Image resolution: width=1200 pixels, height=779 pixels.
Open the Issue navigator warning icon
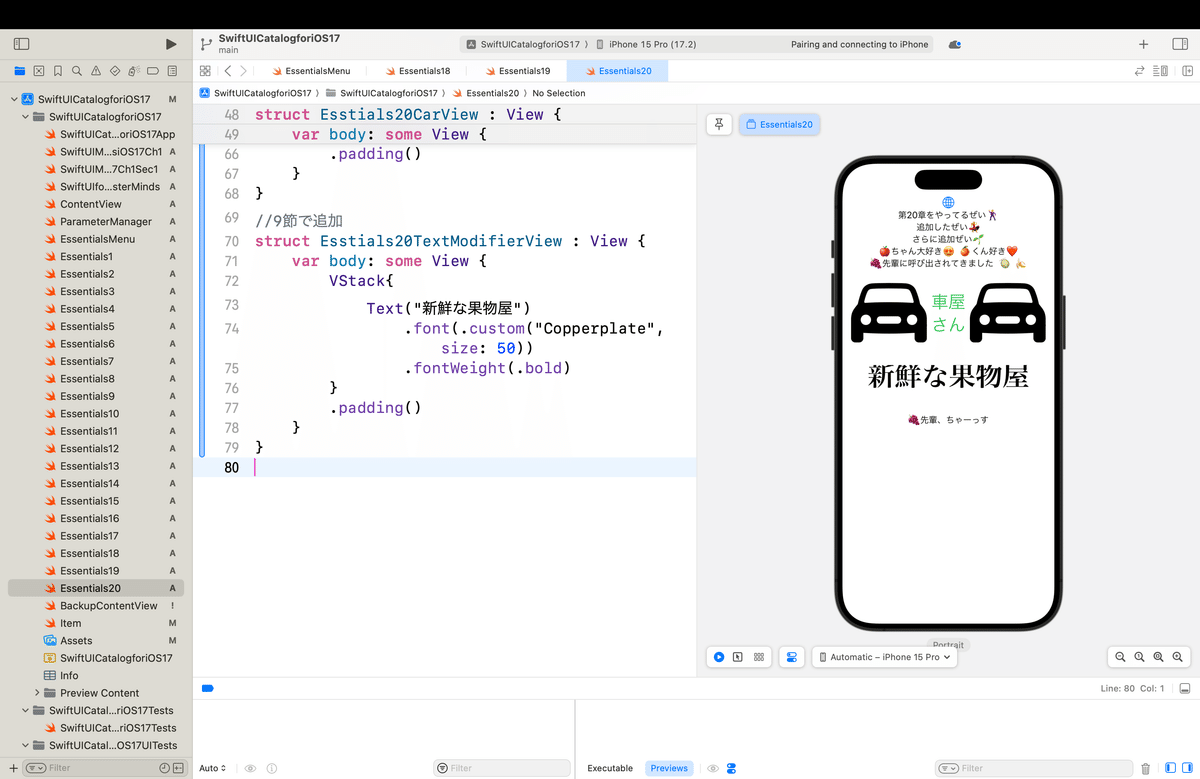click(x=96, y=71)
